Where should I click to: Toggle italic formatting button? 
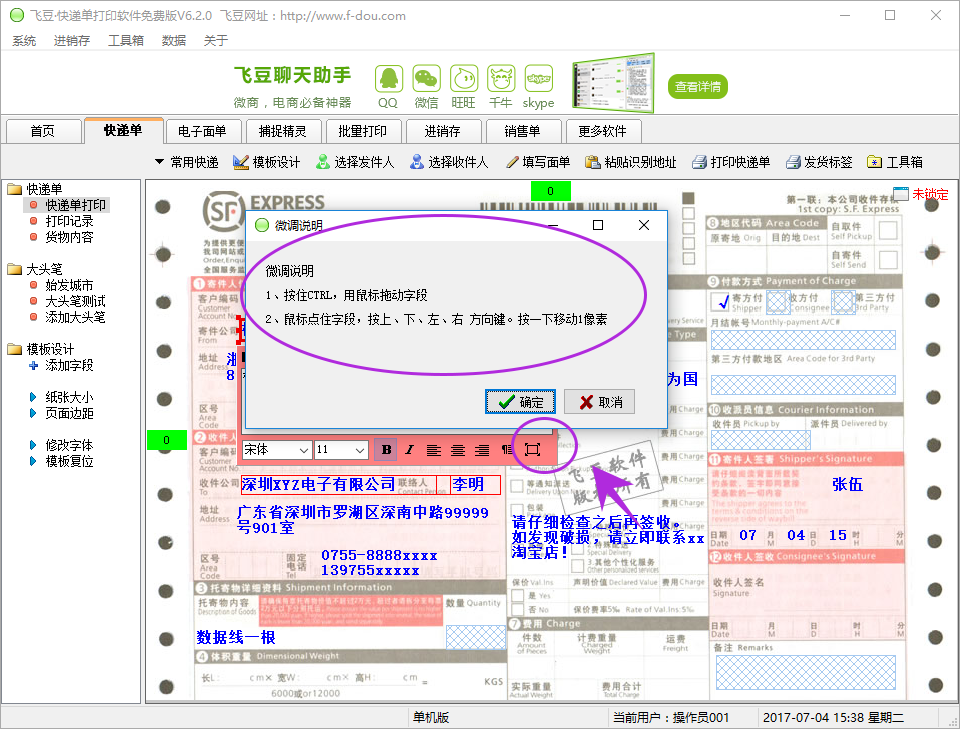point(410,450)
